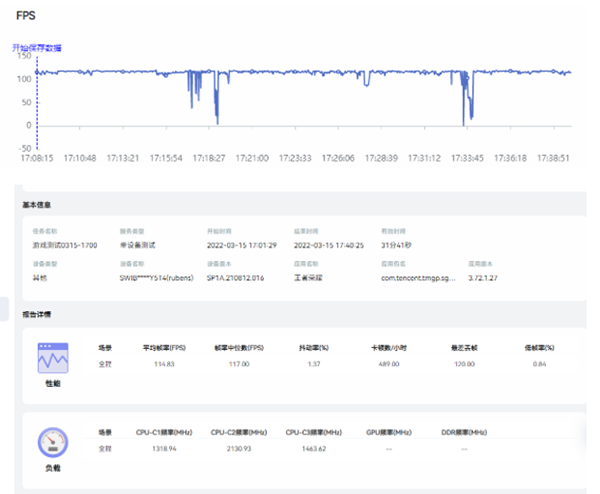This screenshot has height=494, width=600.
Task: Click the GPU频率(MHz) column header
Action: 388,431
